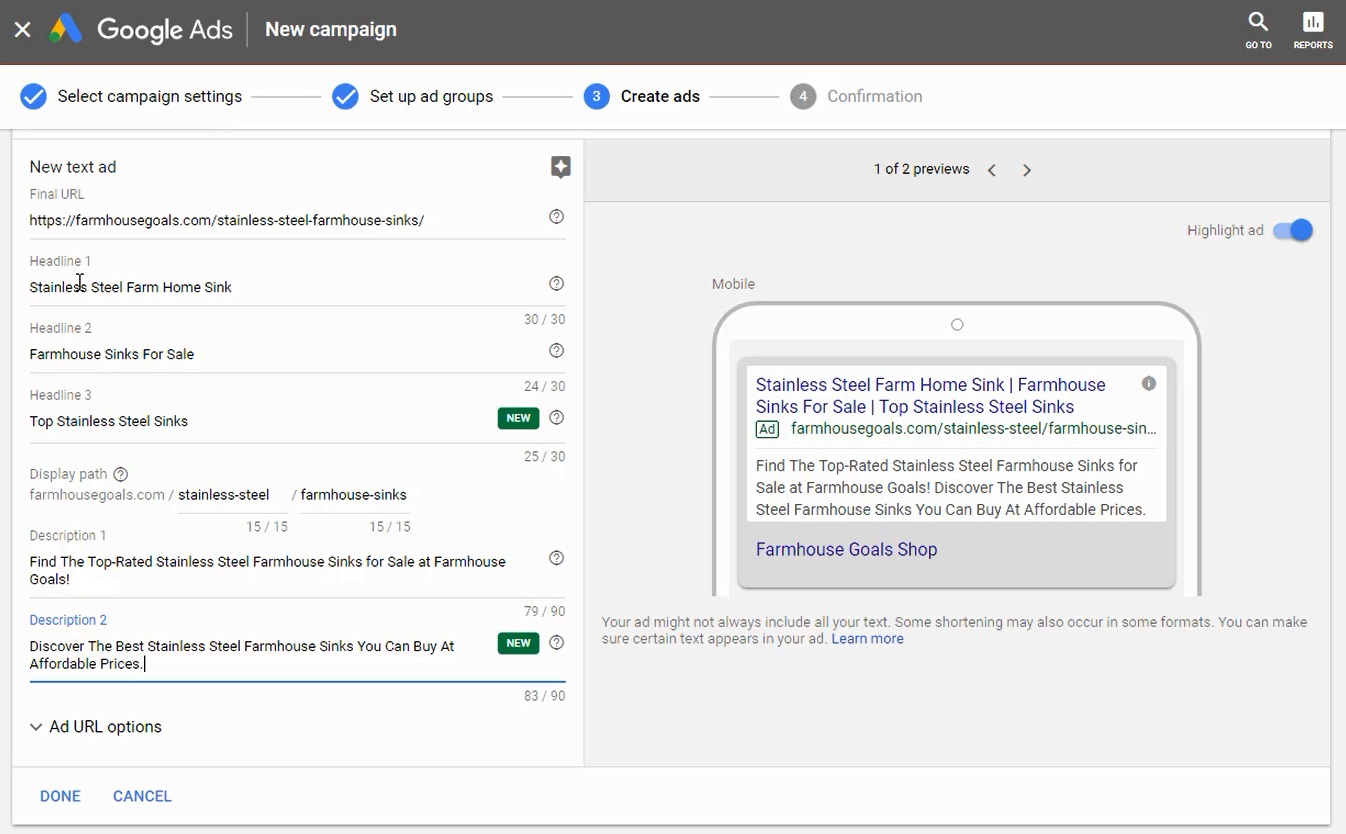
Task: Click the Mobile preview label
Action: (733, 284)
